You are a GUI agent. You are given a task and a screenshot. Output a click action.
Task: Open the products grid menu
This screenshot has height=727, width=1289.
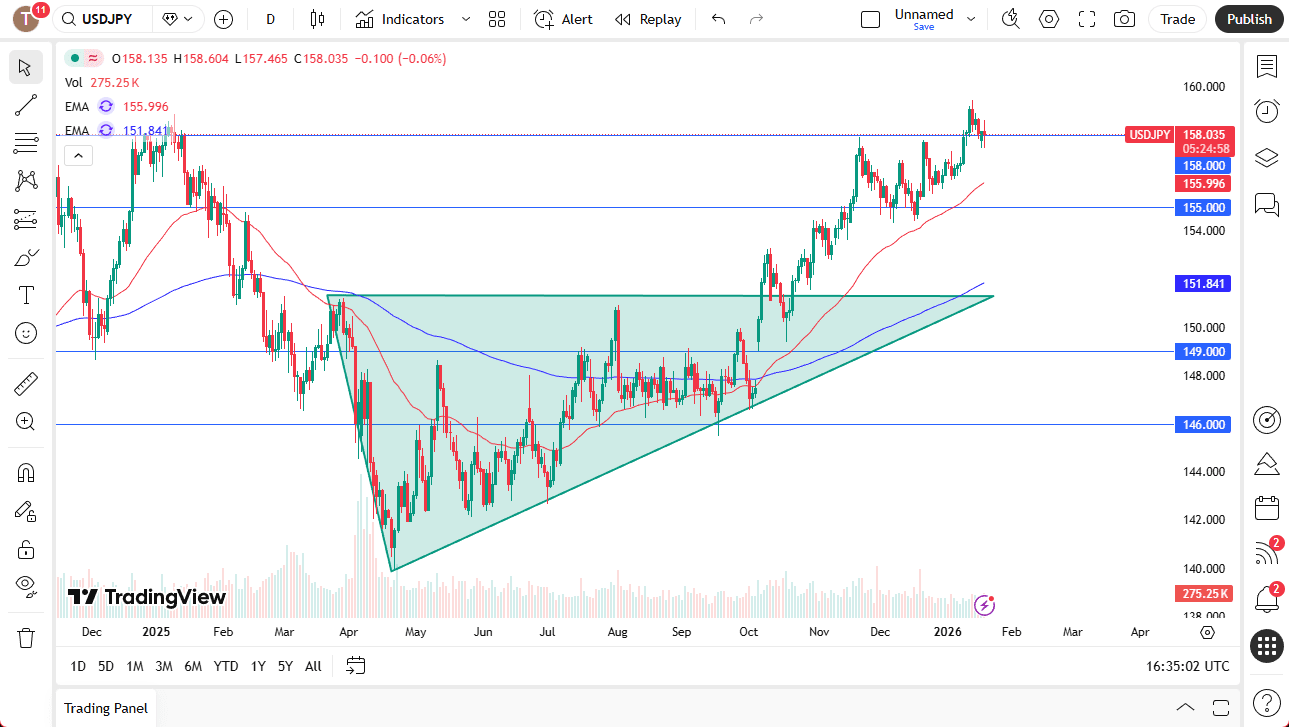click(1267, 646)
